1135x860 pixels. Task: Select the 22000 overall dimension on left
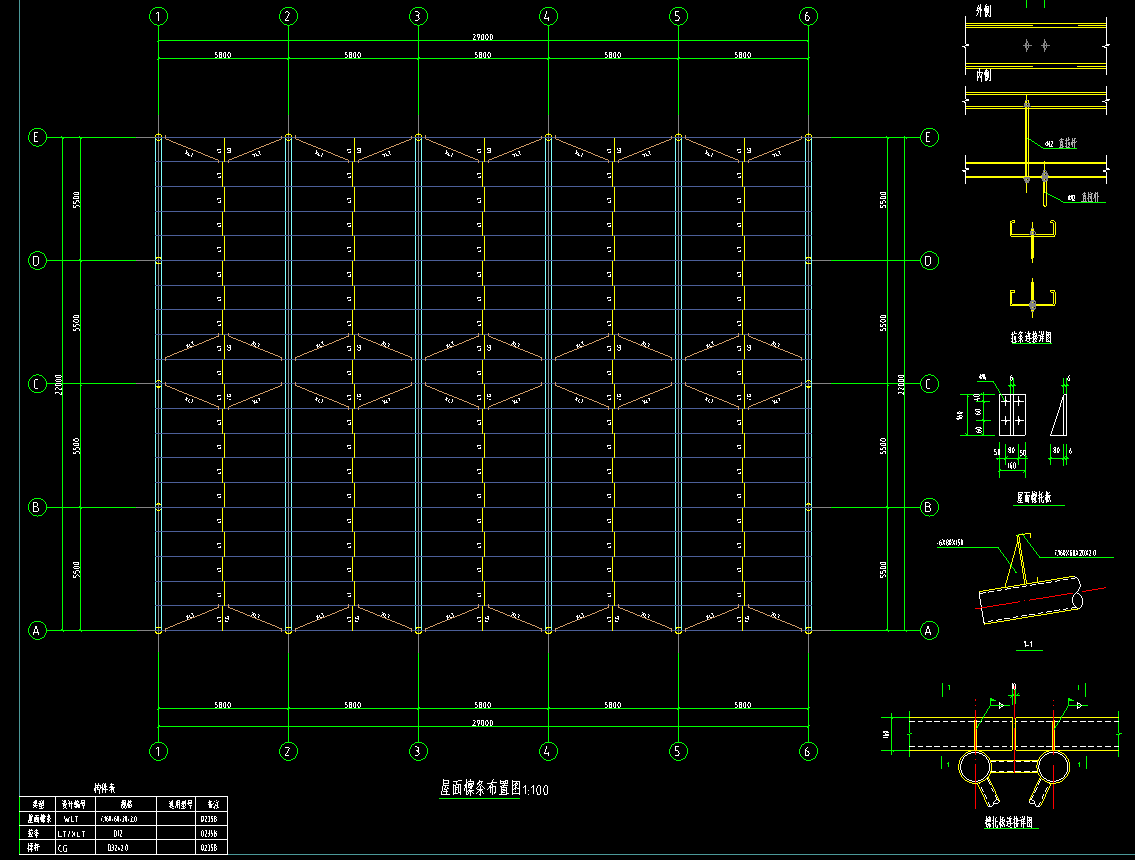coord(60,384)
